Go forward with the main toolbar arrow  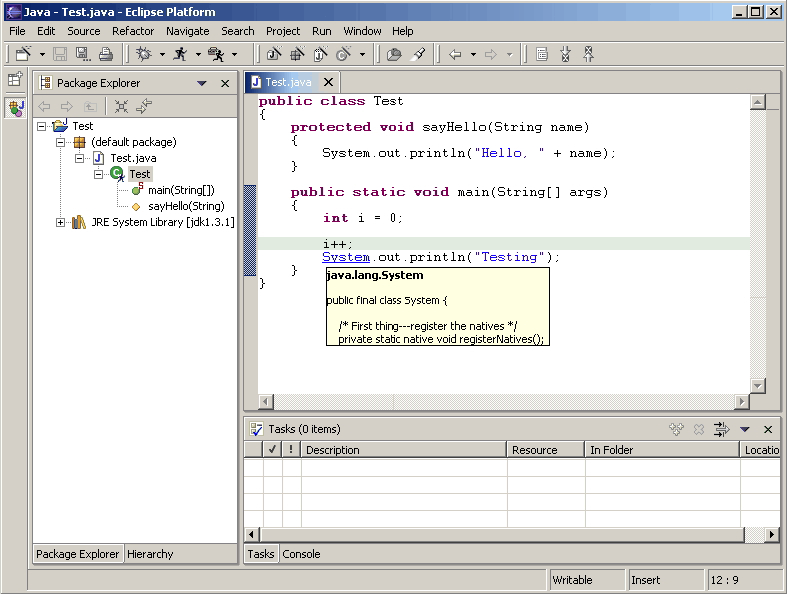(x=491, y=54)
